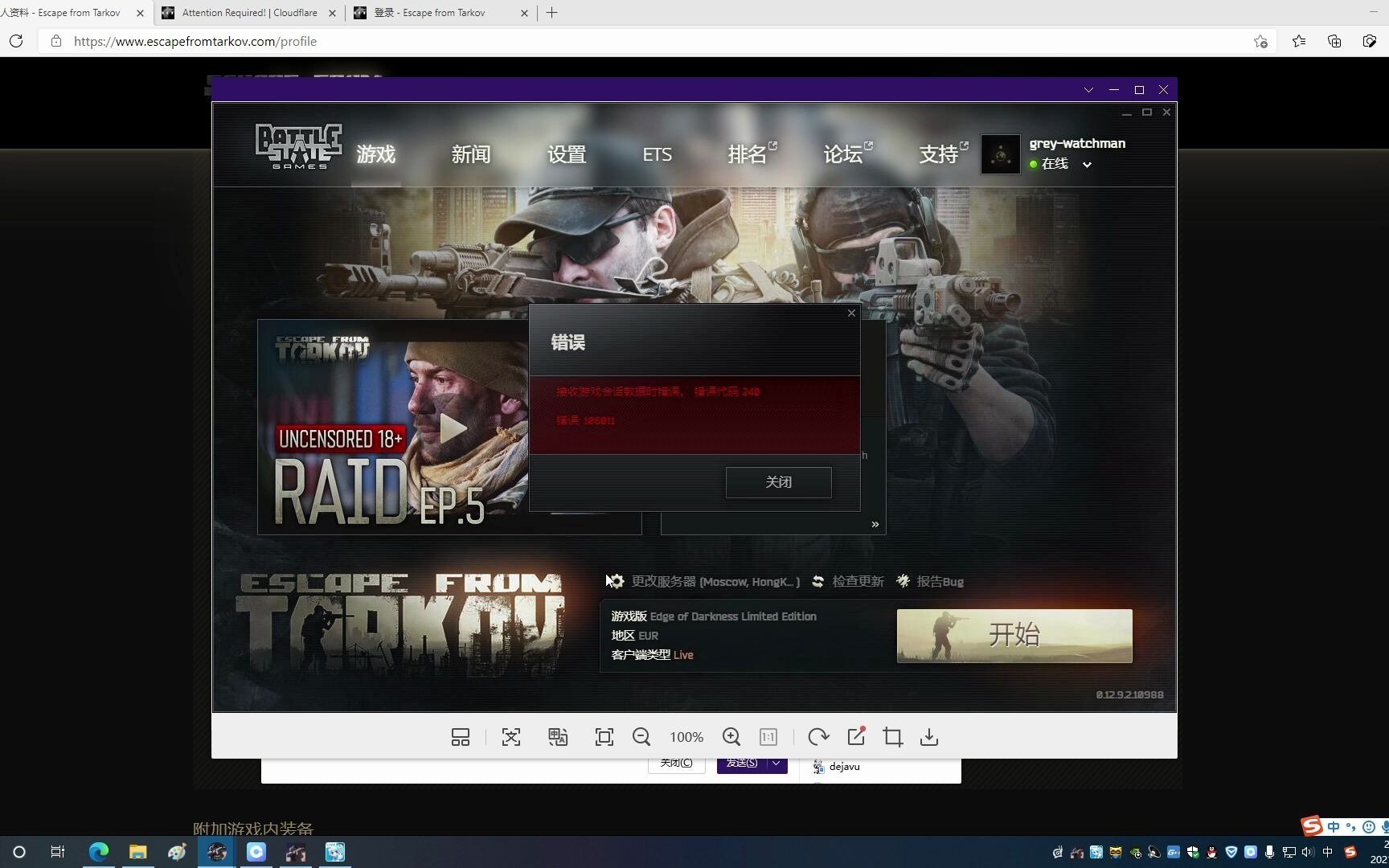Click the grey-watchman username
The width and height of the screenshot is (1389, 868).
[x=1077, y=143]
